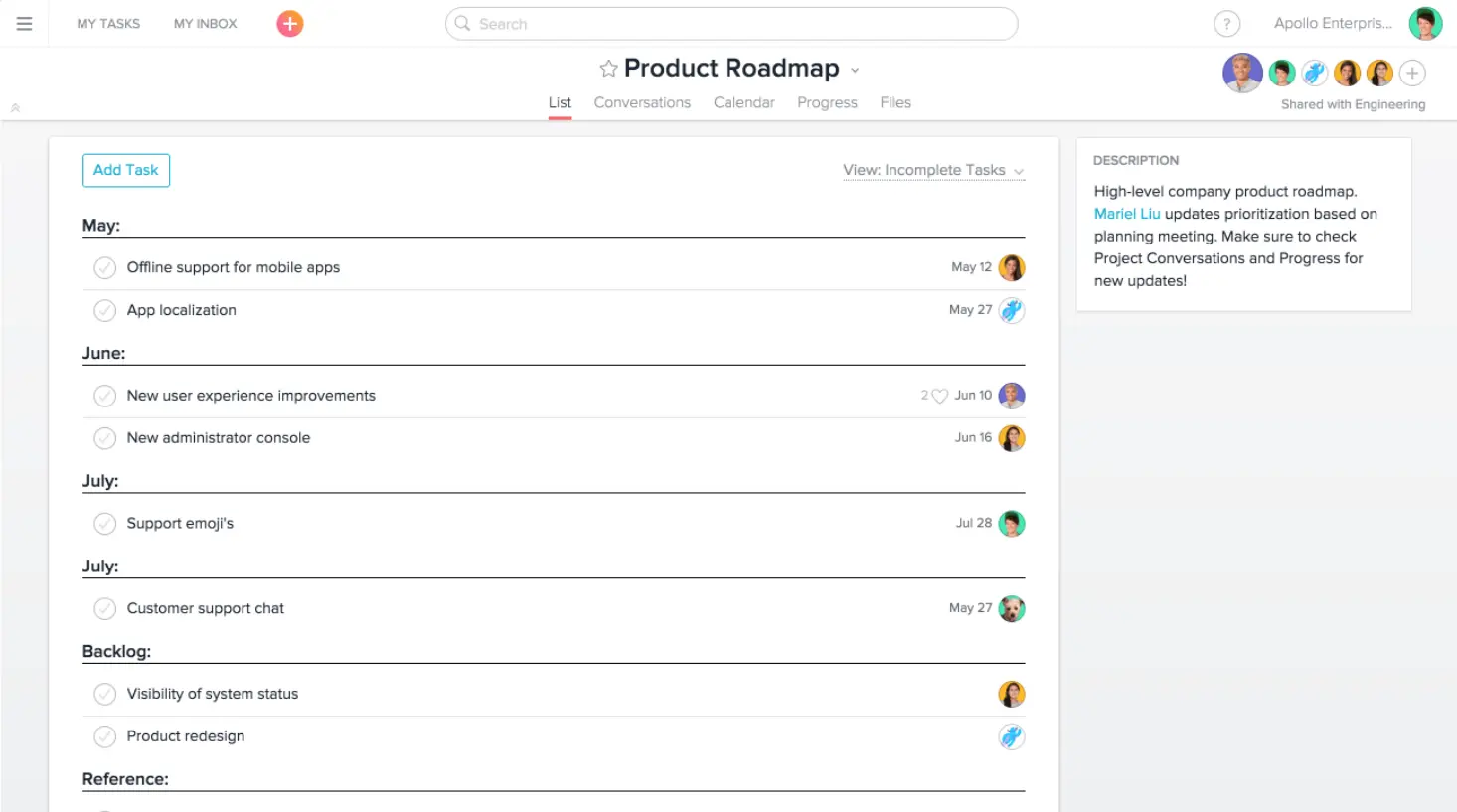This screenshot has width=1457, height=812.
Task: Open the assignee avatar on Customer support chat
Action: coord(1012,608)
